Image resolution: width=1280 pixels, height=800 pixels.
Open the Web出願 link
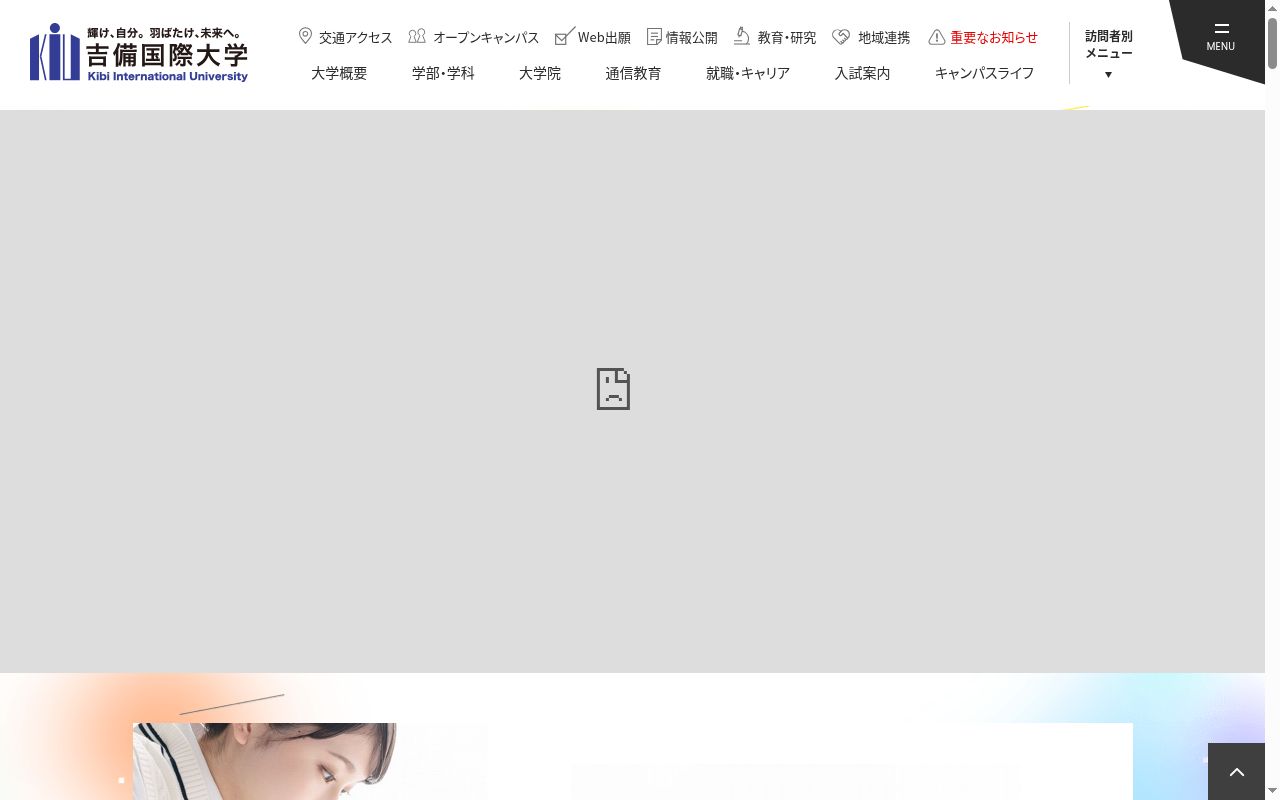(x=604, y=37)
